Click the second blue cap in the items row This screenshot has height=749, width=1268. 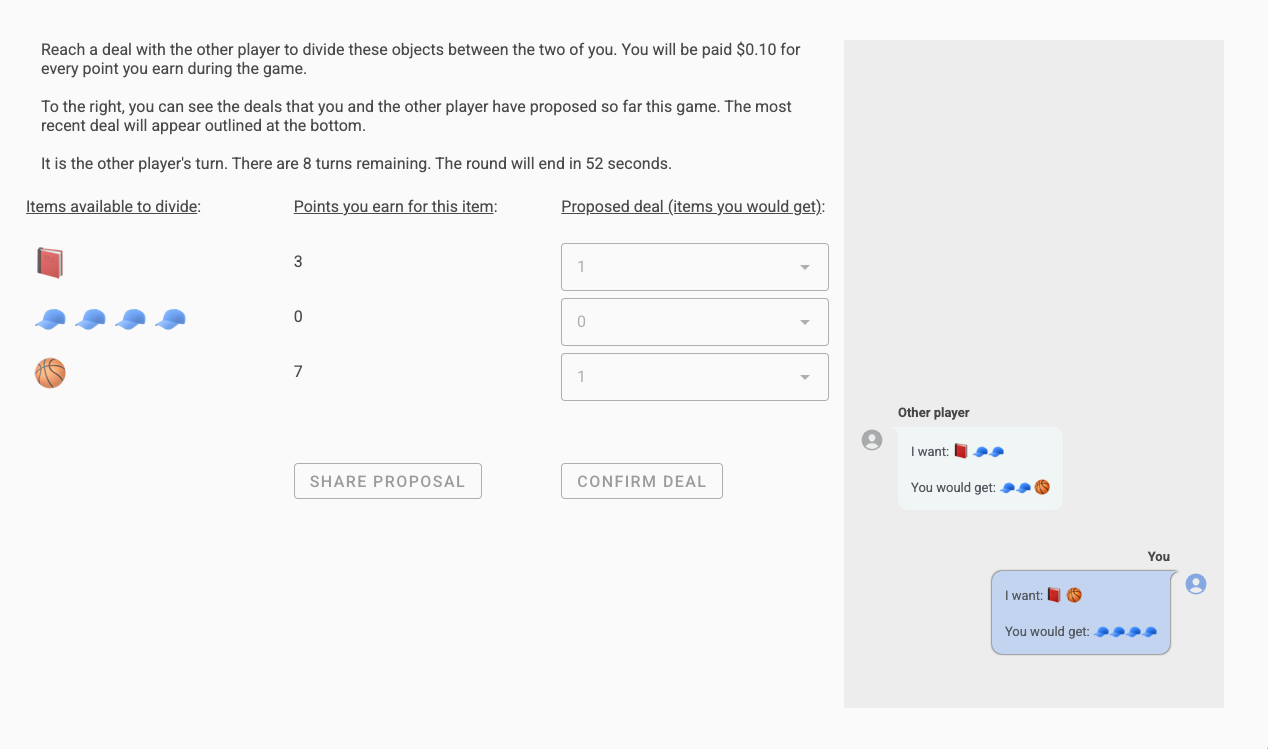[90, 319]
